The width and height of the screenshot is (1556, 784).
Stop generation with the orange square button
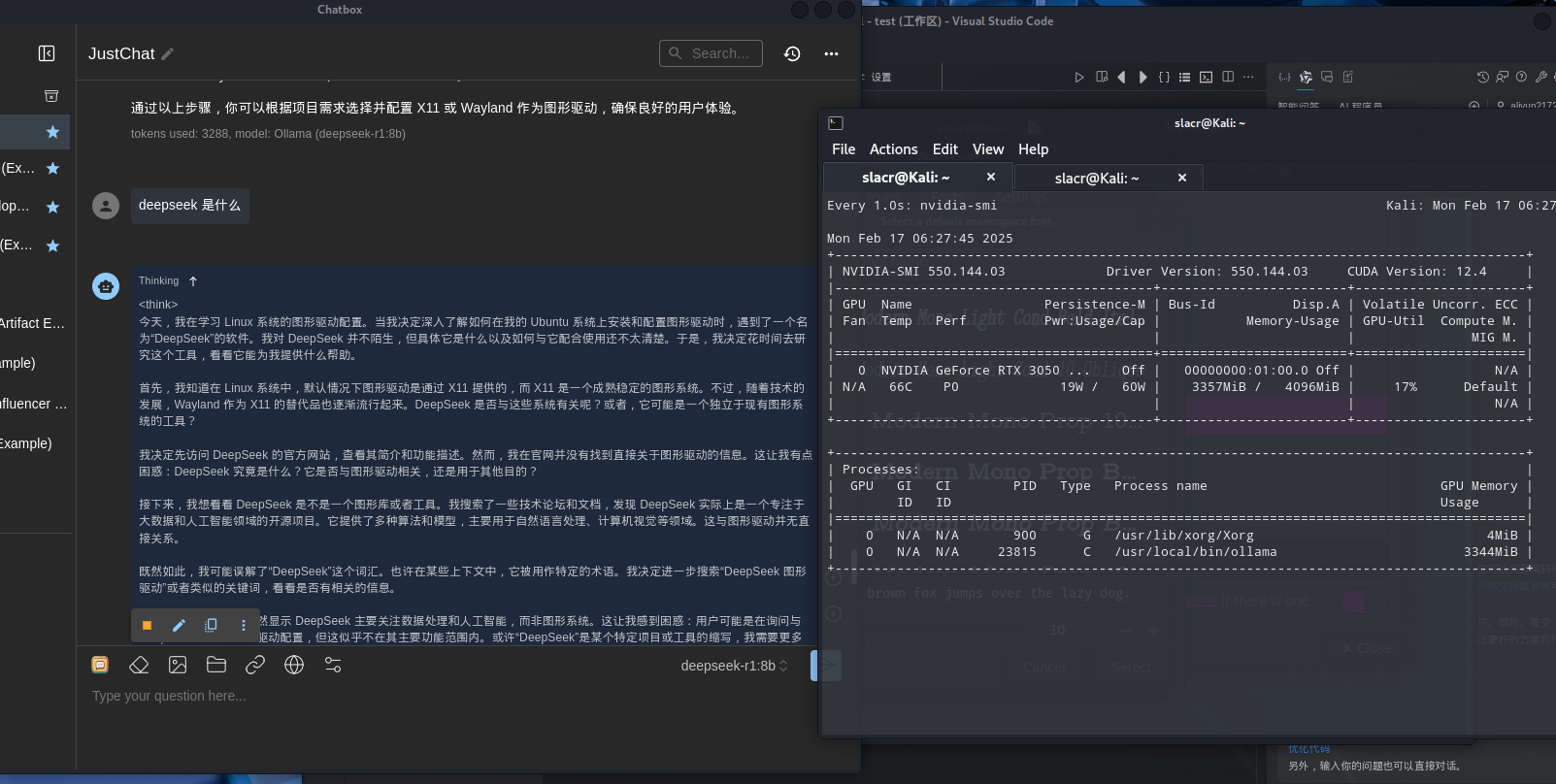[x=147, y=626]
